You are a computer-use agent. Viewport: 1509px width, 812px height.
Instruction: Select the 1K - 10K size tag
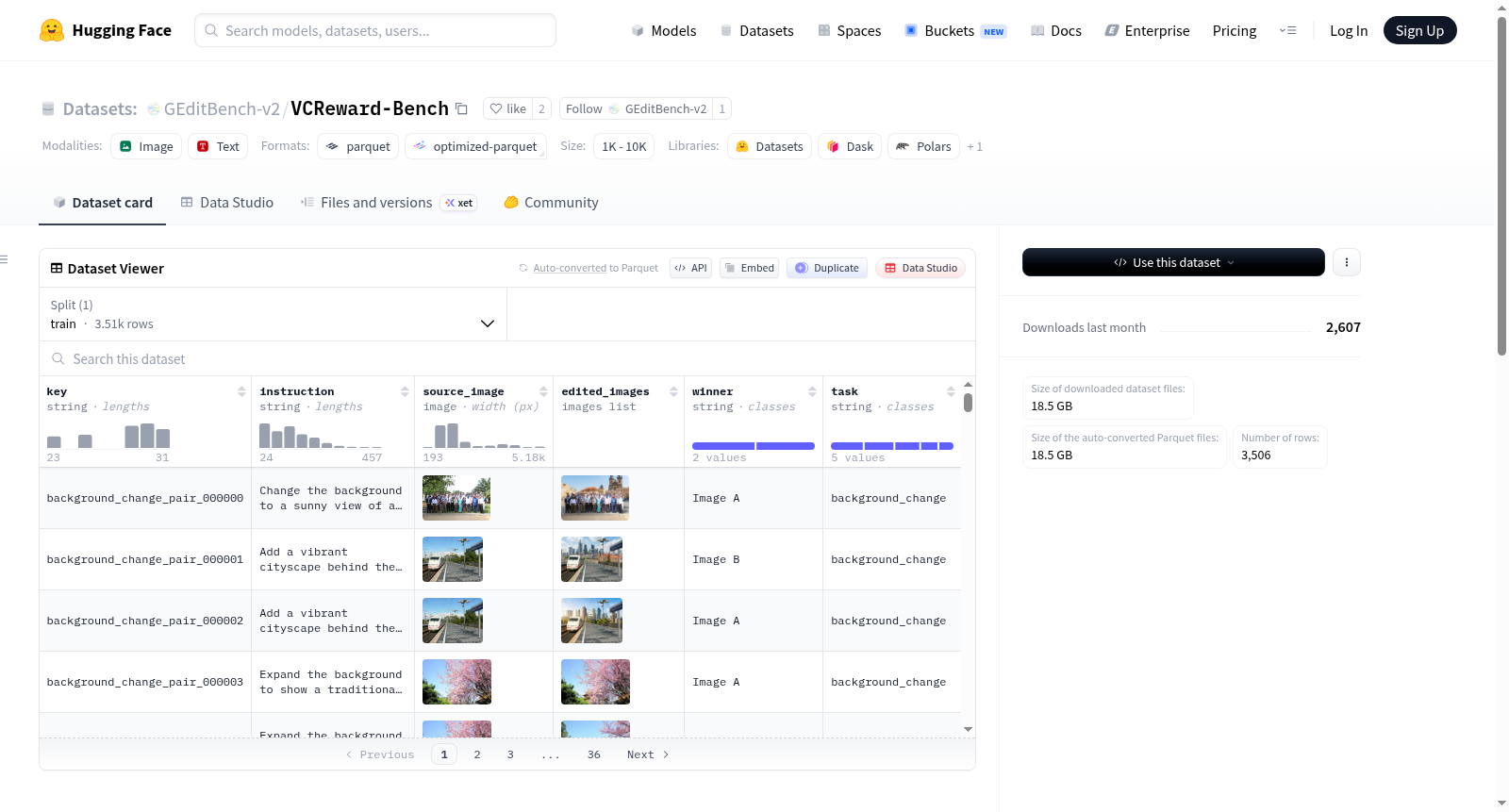(623, 146)
